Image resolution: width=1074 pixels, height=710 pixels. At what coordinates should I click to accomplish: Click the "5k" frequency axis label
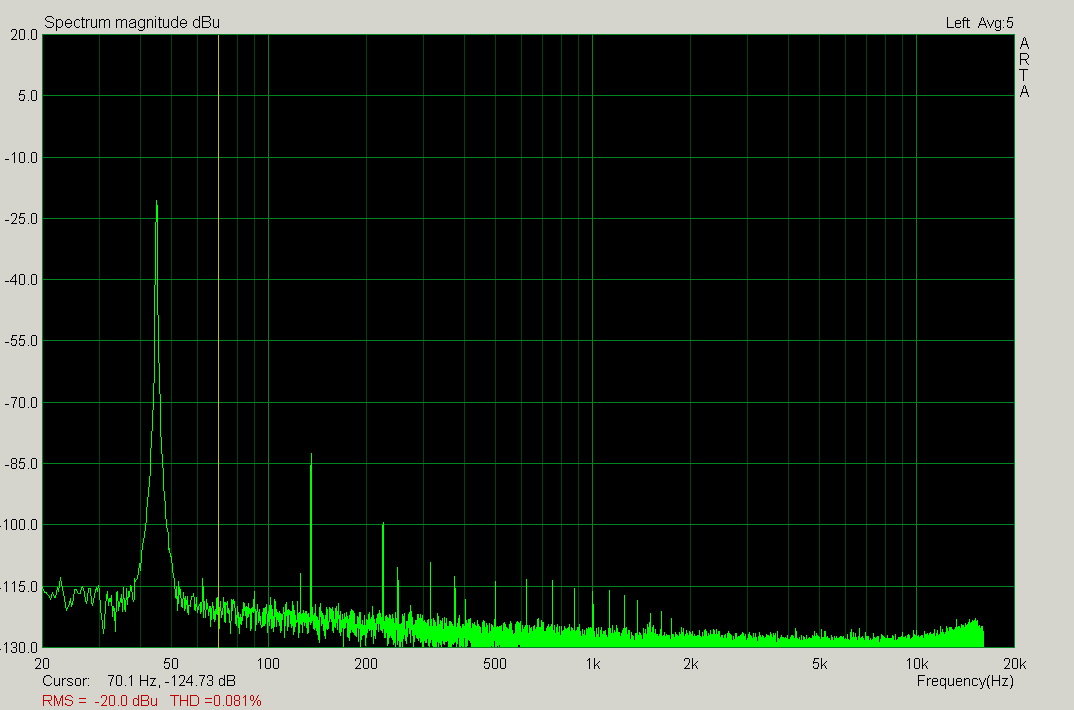pyautogui.click(x=819, y=663)
